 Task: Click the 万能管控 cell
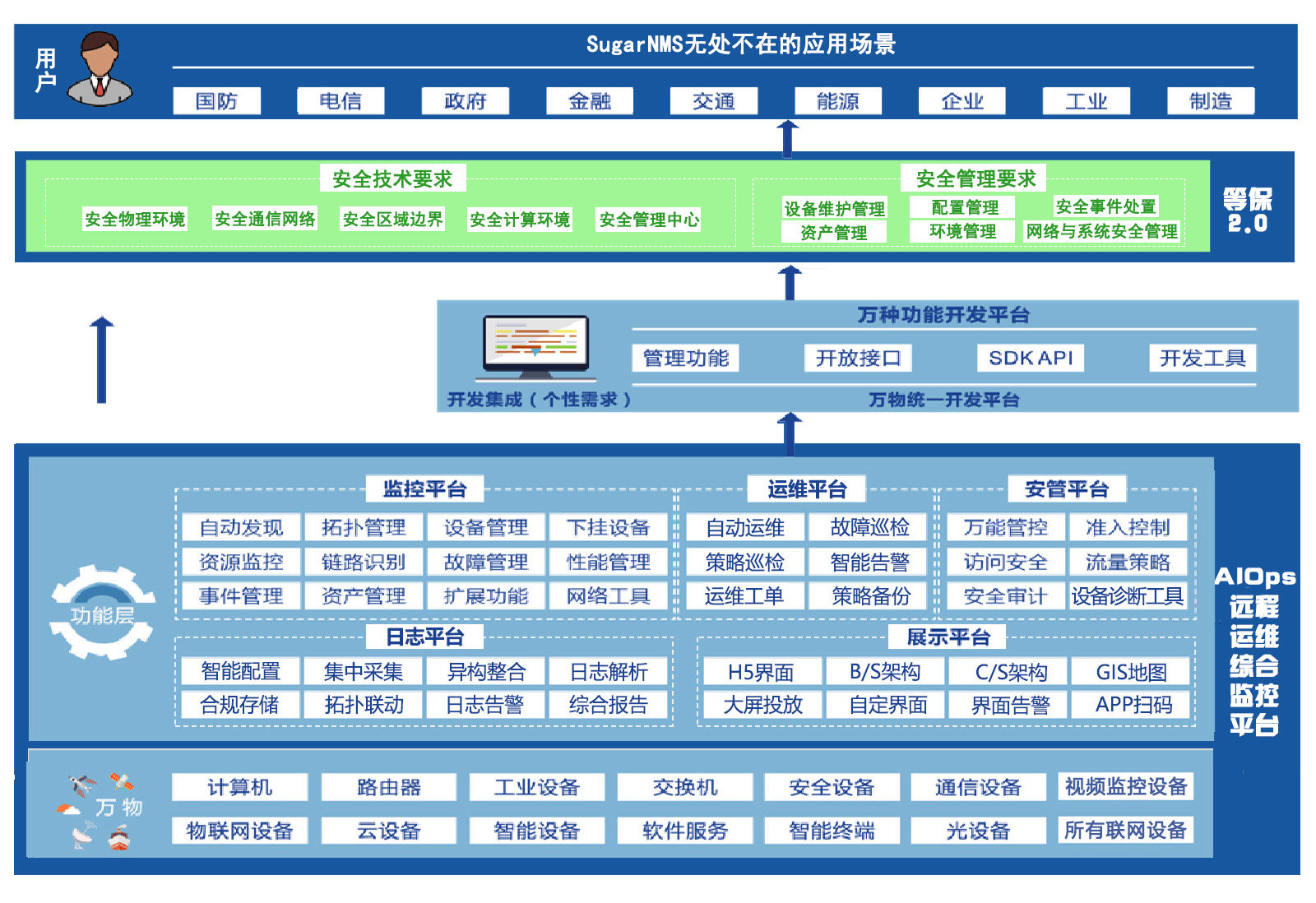click(1005, 527)
